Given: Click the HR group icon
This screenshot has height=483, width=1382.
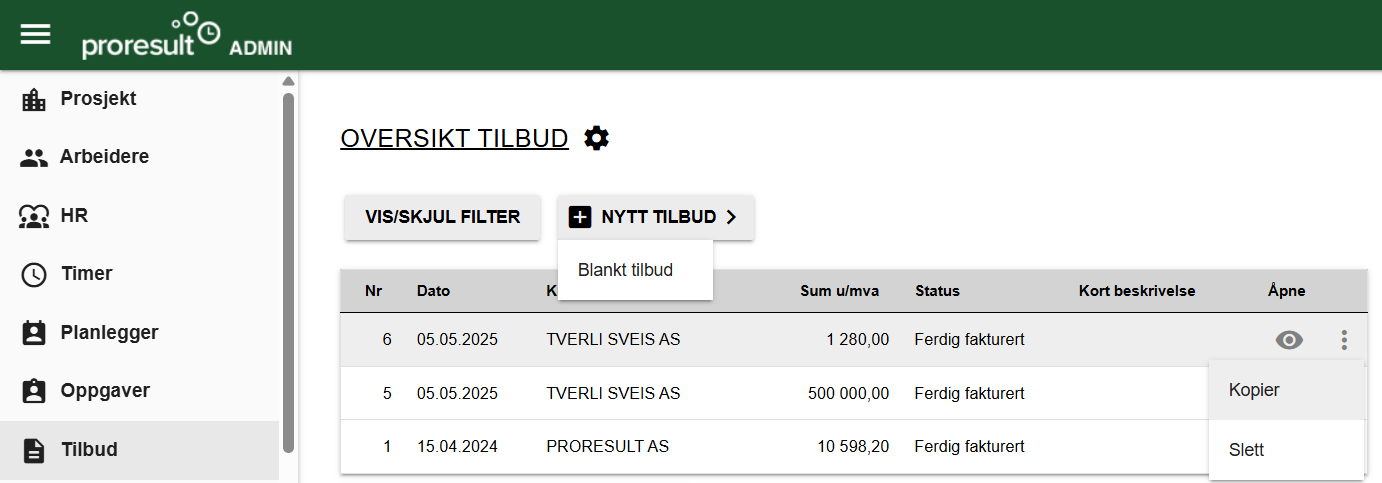Looking at the screenshot, I should pos(34,215).
